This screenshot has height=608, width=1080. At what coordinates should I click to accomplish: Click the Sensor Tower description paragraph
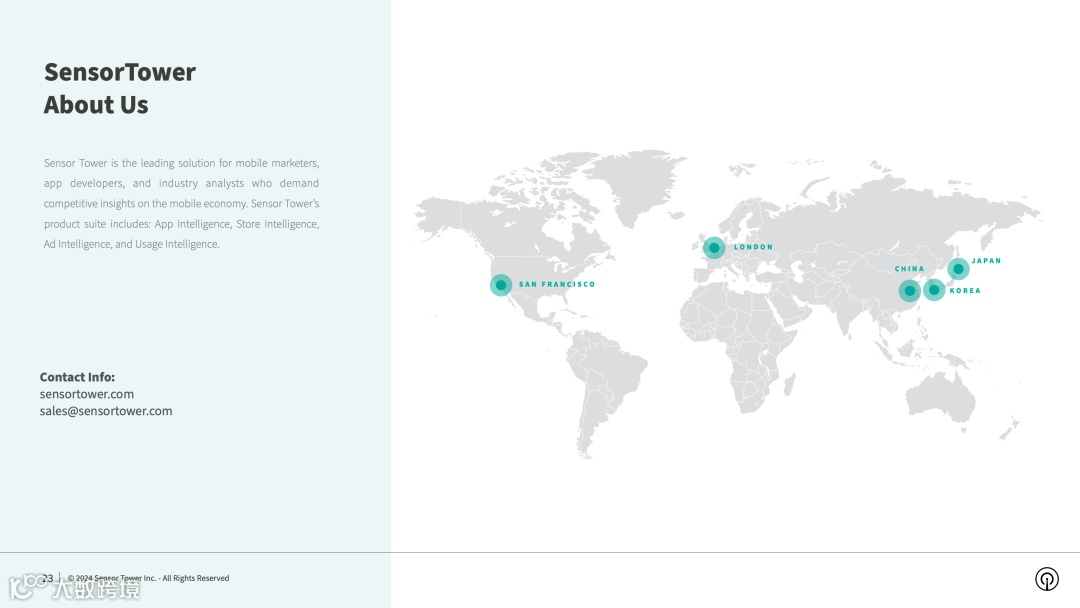coord(181,204)
